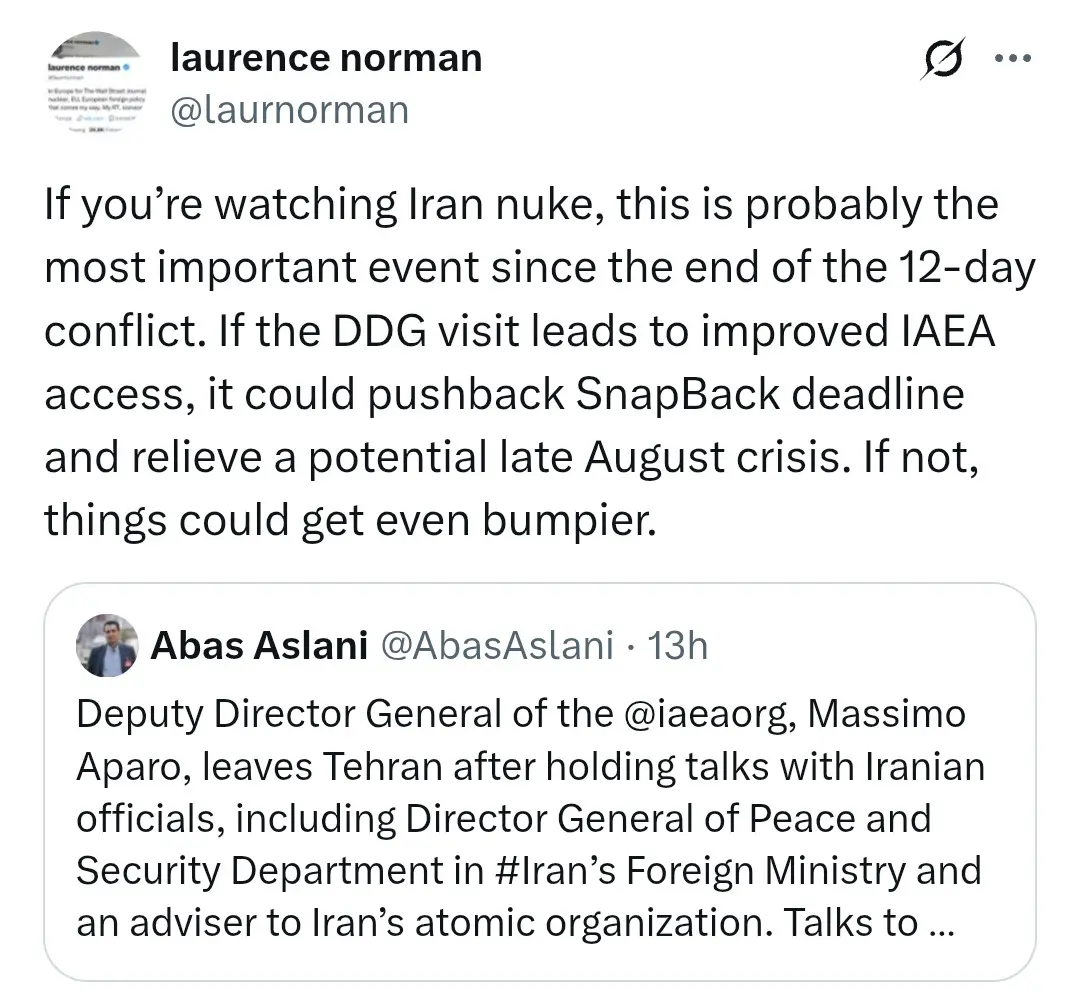Viewport: 1080px width, 1006px height.
Task: Click the 13h timestamp on quoted post
Action: (x=678, y=646)
